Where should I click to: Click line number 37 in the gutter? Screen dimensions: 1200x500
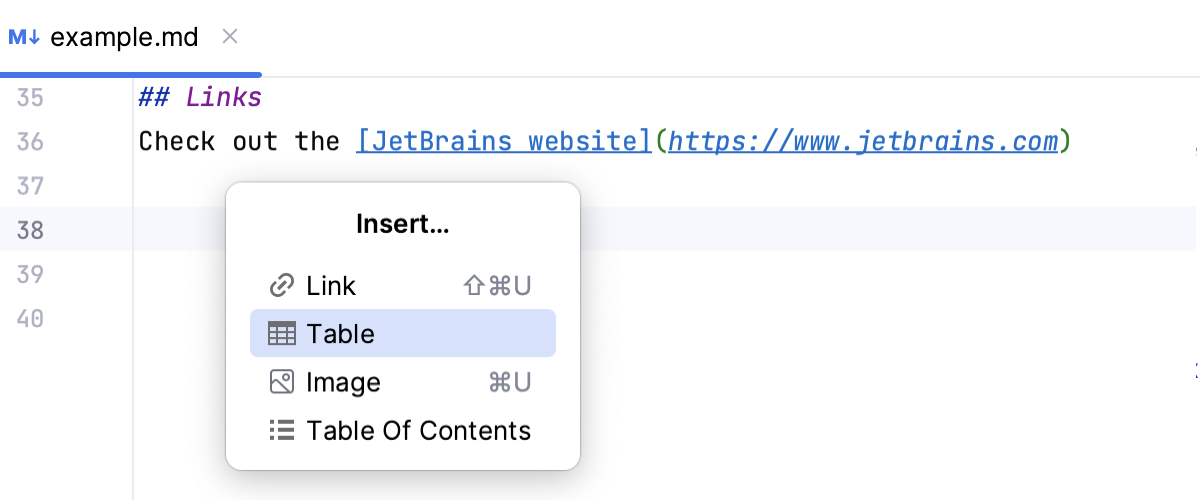[x=30, y=186]
